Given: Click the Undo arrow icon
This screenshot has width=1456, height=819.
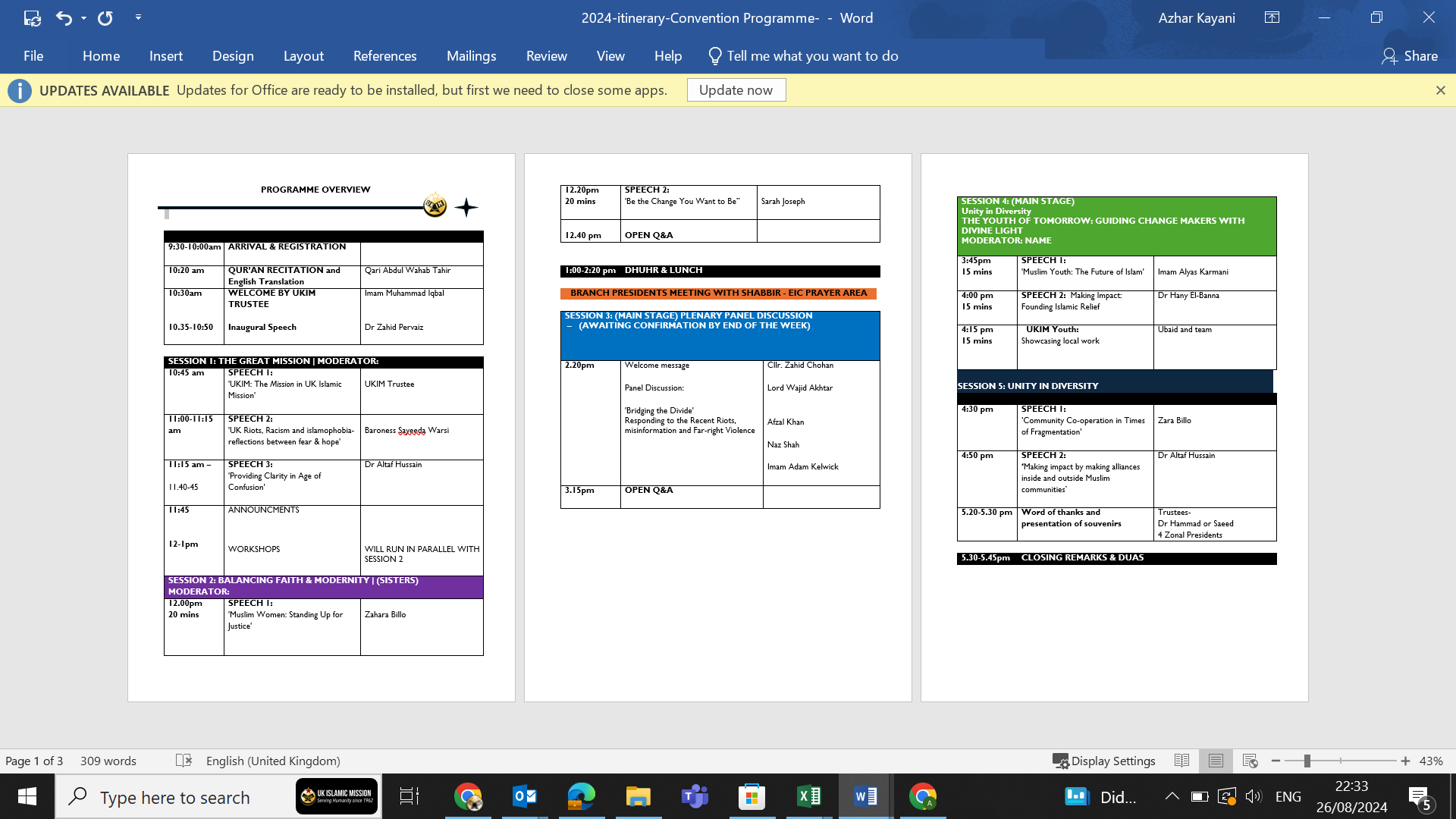Looking at the screenshot, I should (64, 17).
